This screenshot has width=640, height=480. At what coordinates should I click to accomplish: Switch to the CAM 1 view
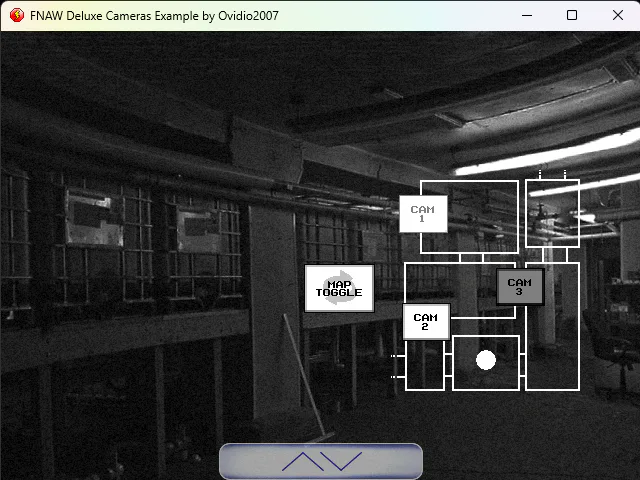423,214
